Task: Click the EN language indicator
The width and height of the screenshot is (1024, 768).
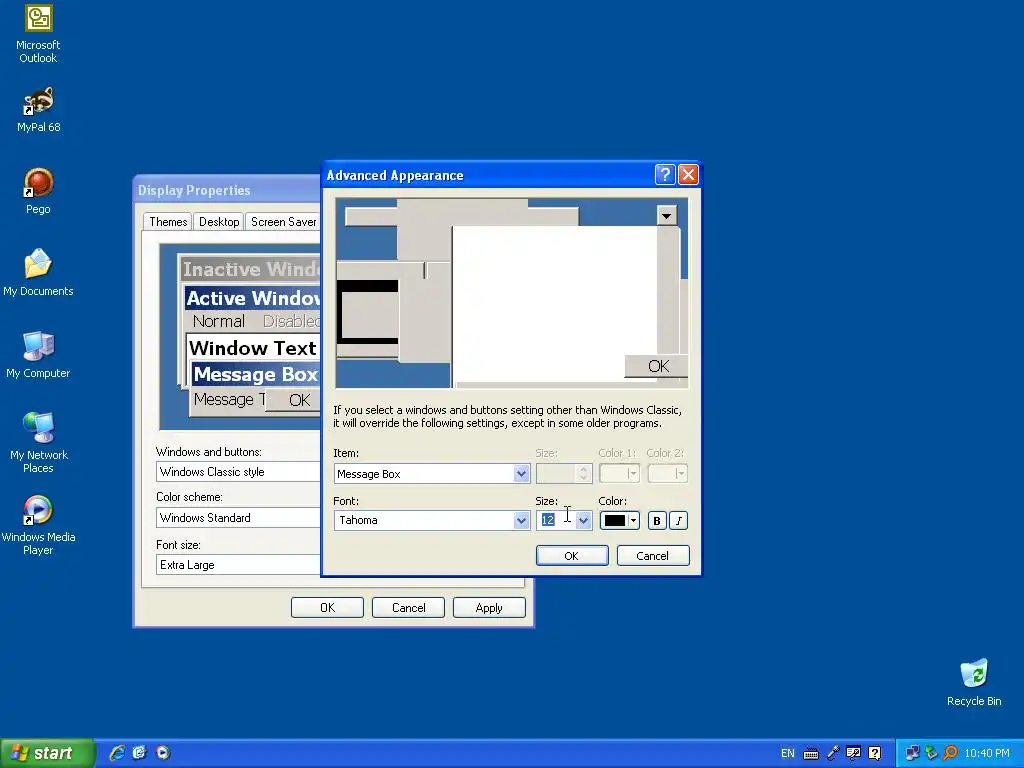Action: tap(788, 754)
